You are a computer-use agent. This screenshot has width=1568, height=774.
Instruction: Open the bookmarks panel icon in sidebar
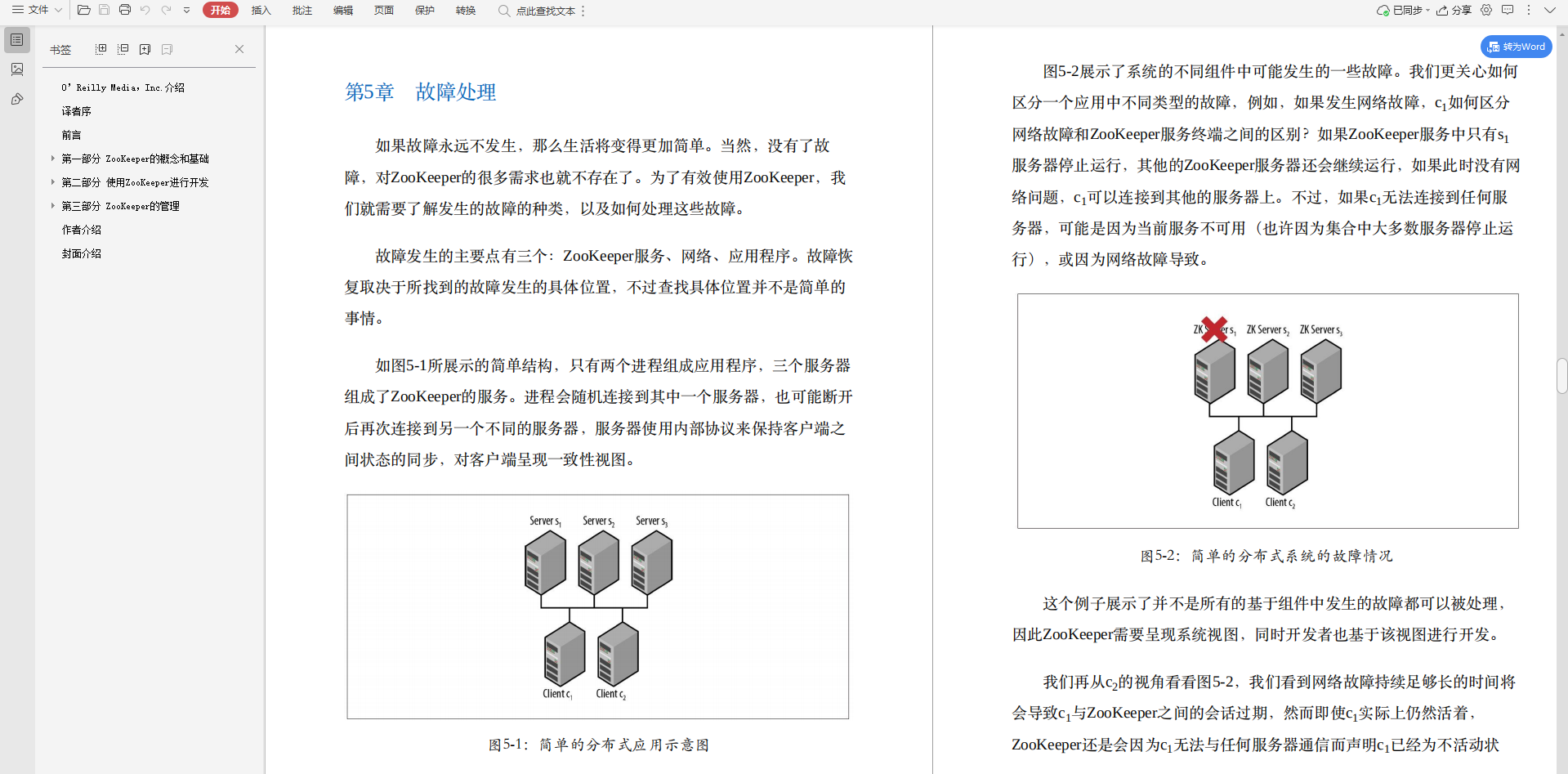click(x=16, y=39)
